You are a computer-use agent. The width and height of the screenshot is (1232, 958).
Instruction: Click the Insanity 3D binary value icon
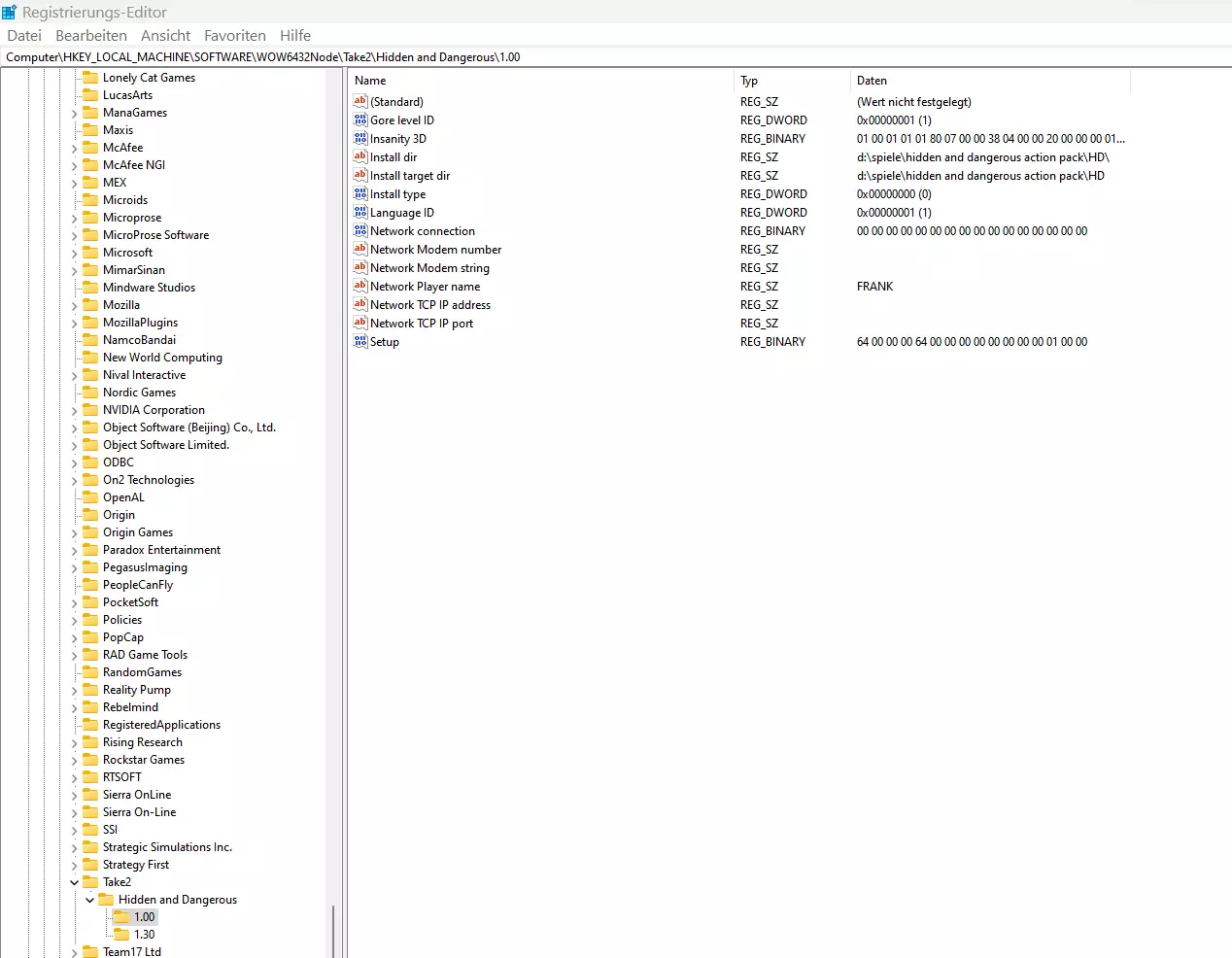pyautogui.click(x=360, y=138)
